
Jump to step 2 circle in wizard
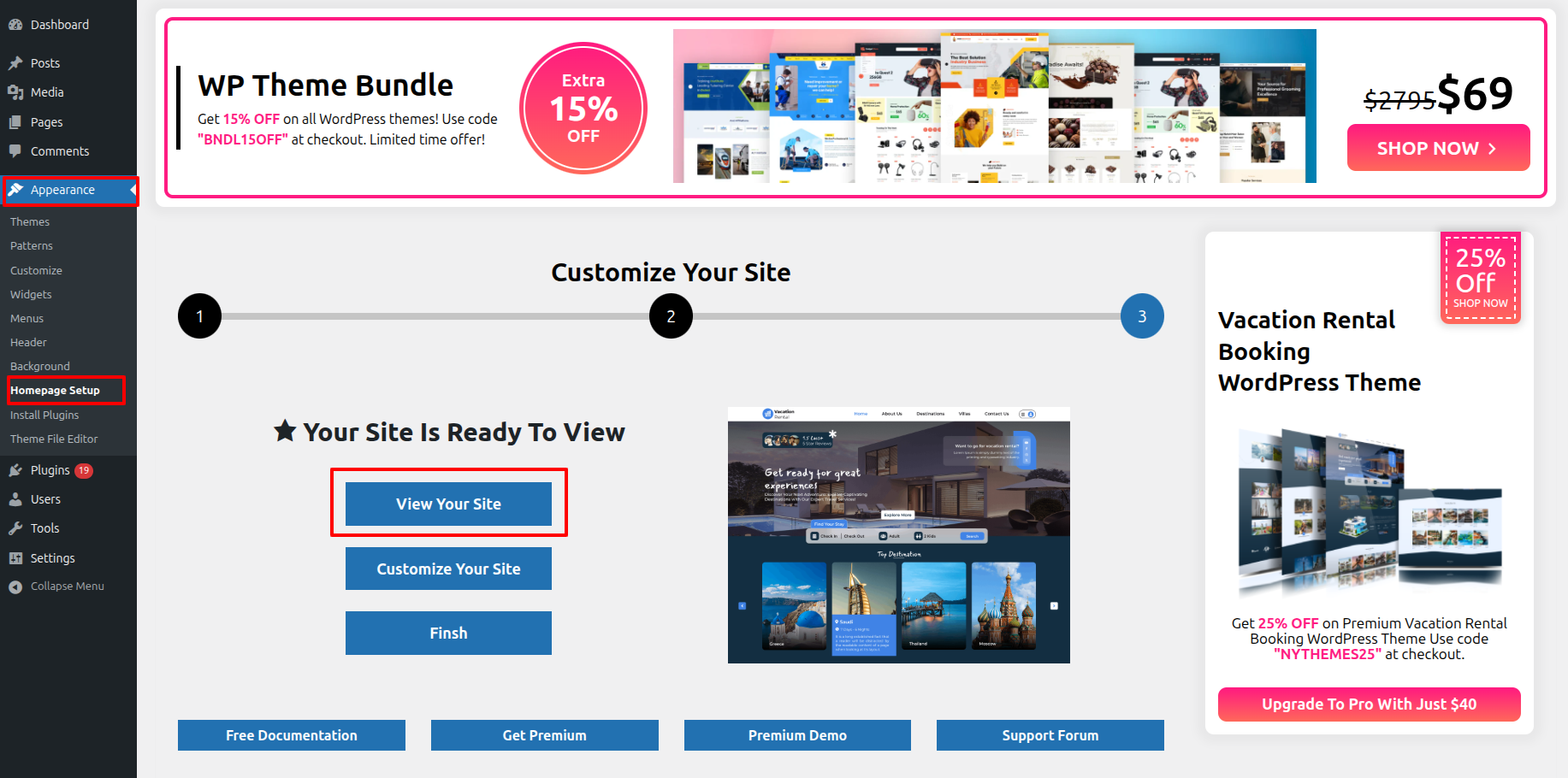tap(671, 316)
